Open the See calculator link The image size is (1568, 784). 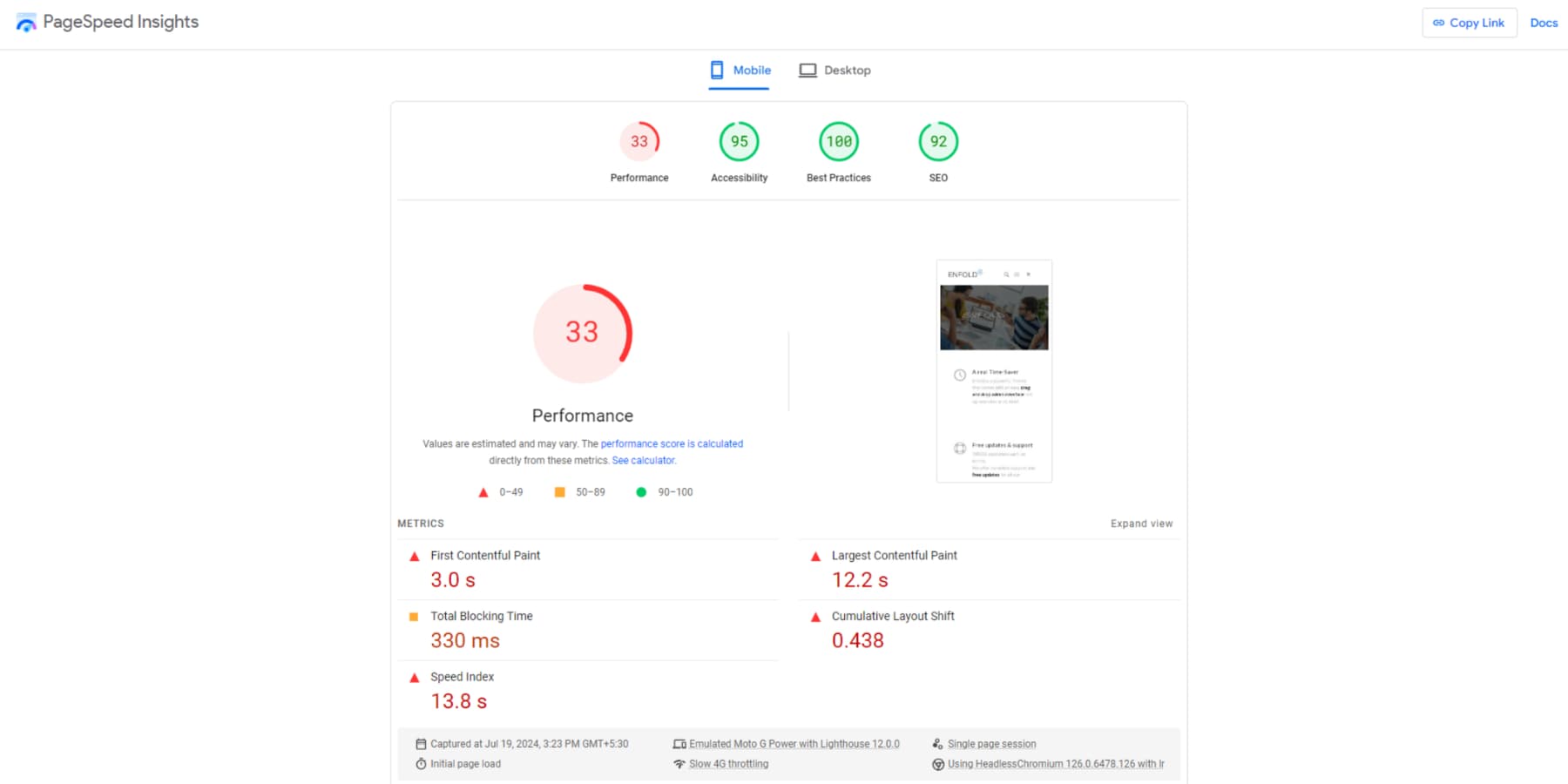(644, 460)
